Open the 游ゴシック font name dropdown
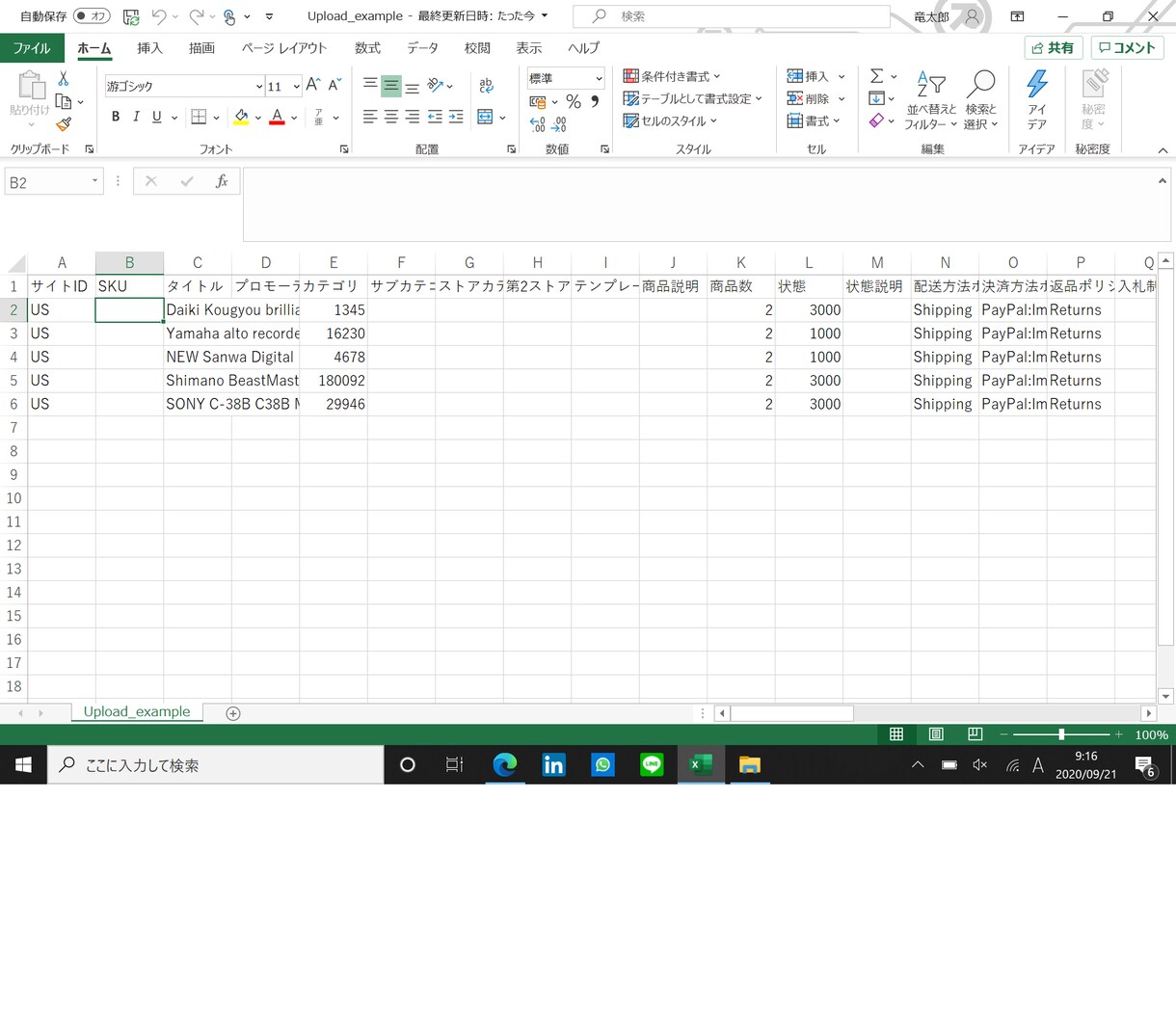1176x1013 pixels. point(259,86)
